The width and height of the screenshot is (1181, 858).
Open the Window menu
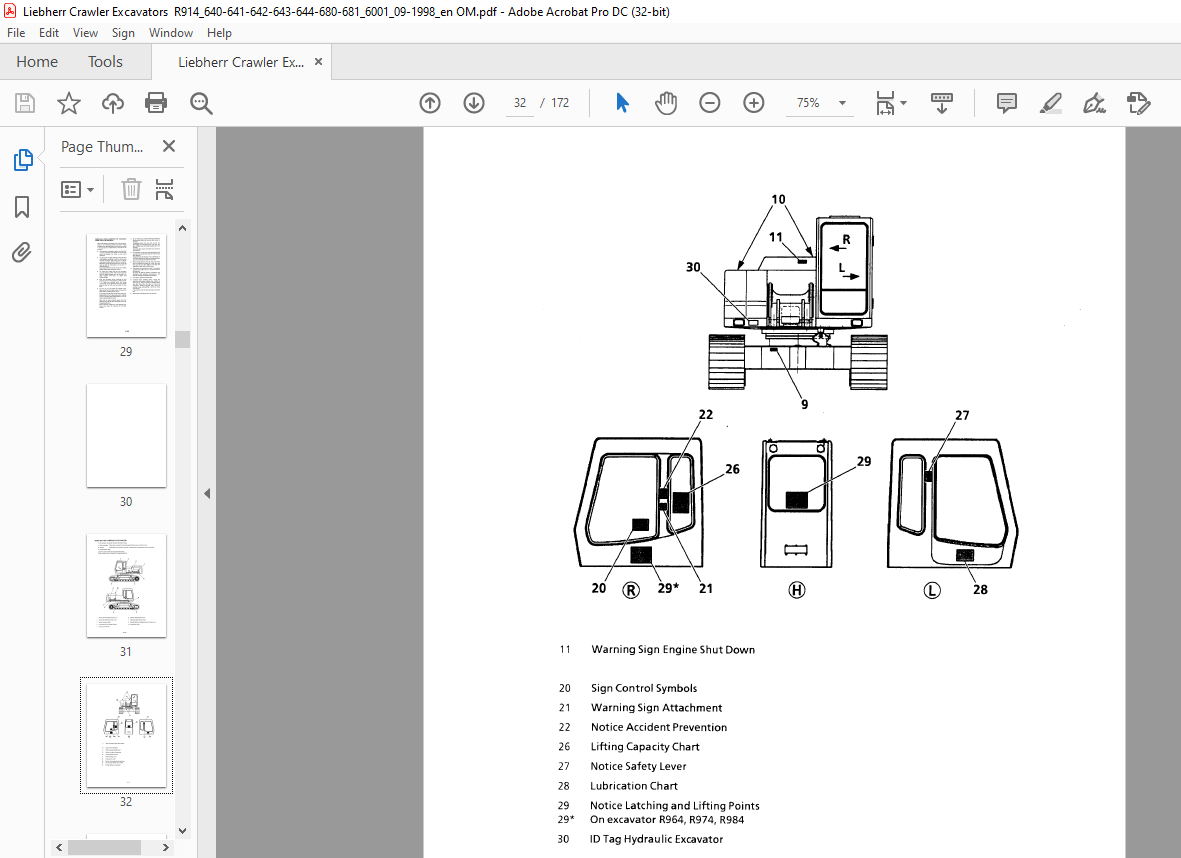click(x=171, y=32)
